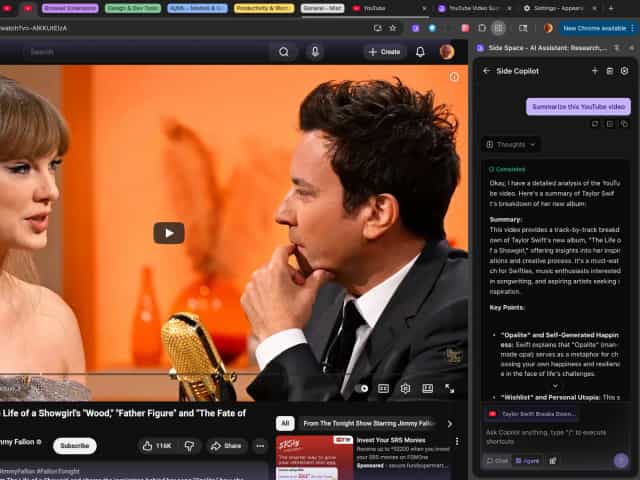This screenshot has width=640, height=480.
Task: Open more actions menu under the video
Action: click(x=260, y=446)
